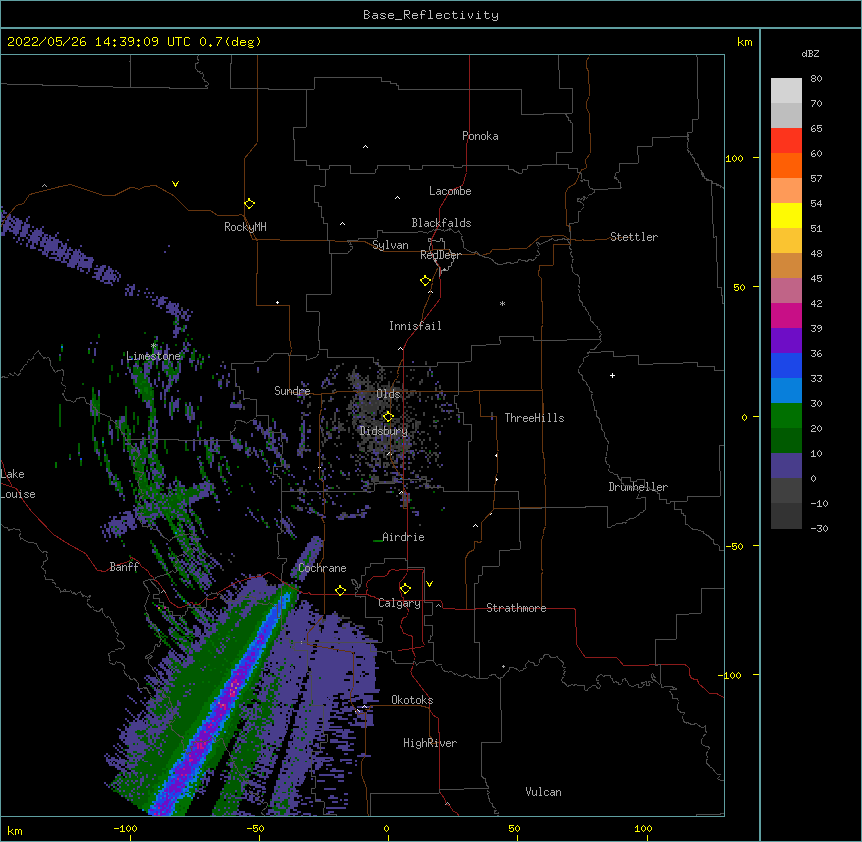Image resolution: width=862 pixels, height=842 pixels.
Task: Select the slate purple 10-0 dBZ swatch
Action: (786, 466)
